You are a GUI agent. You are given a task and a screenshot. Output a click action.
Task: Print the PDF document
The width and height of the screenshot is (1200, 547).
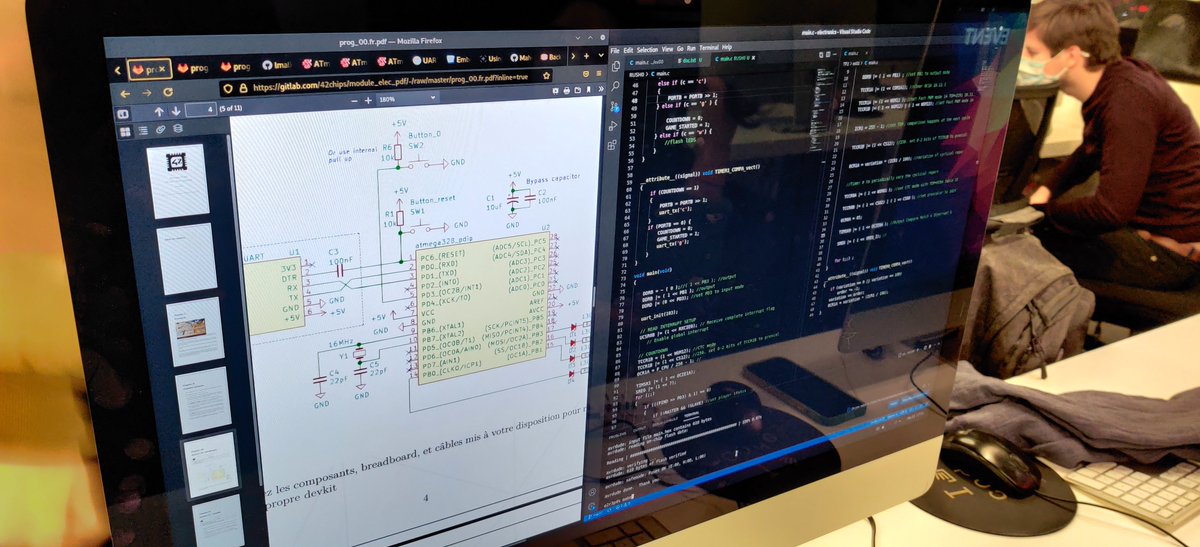pos(567,91)
